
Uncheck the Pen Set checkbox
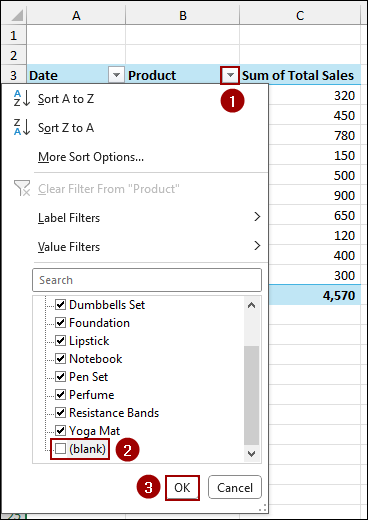(60, 376)
